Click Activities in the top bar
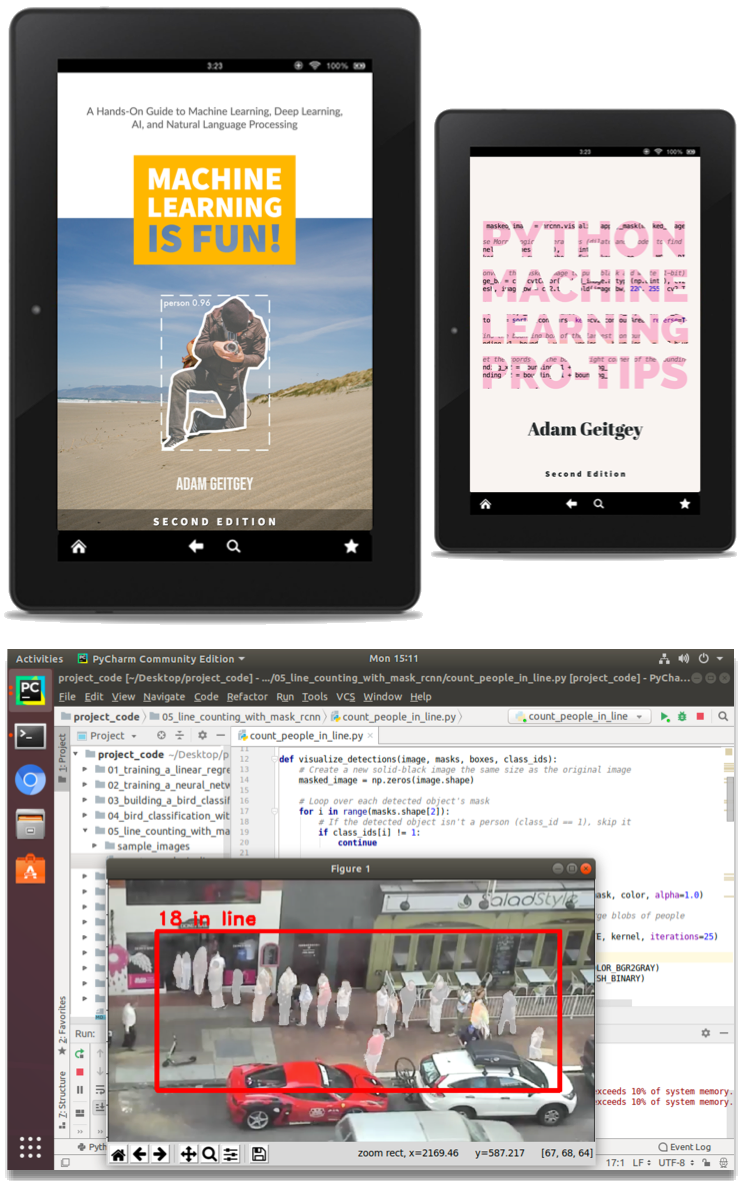This screenshot has width=743, height=1185. 39,658
